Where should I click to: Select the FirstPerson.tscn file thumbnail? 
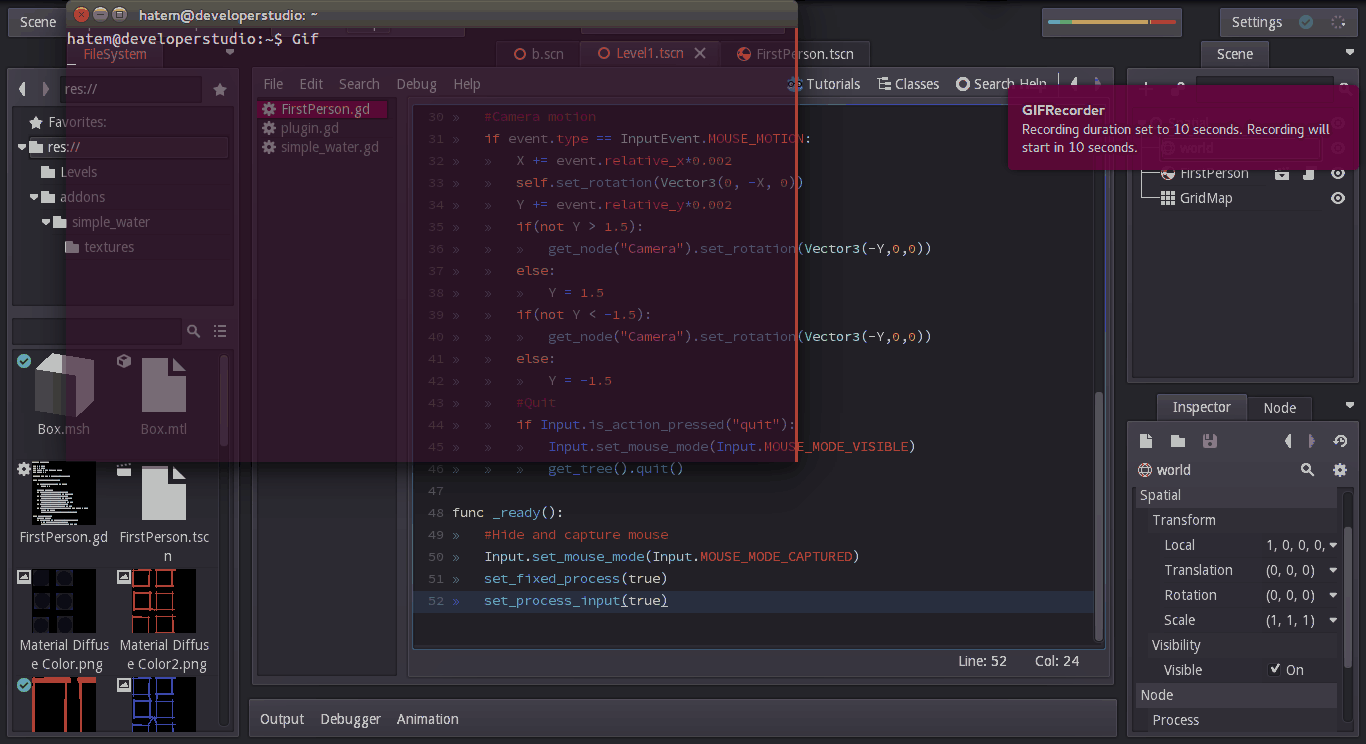(x=164, y=491)
